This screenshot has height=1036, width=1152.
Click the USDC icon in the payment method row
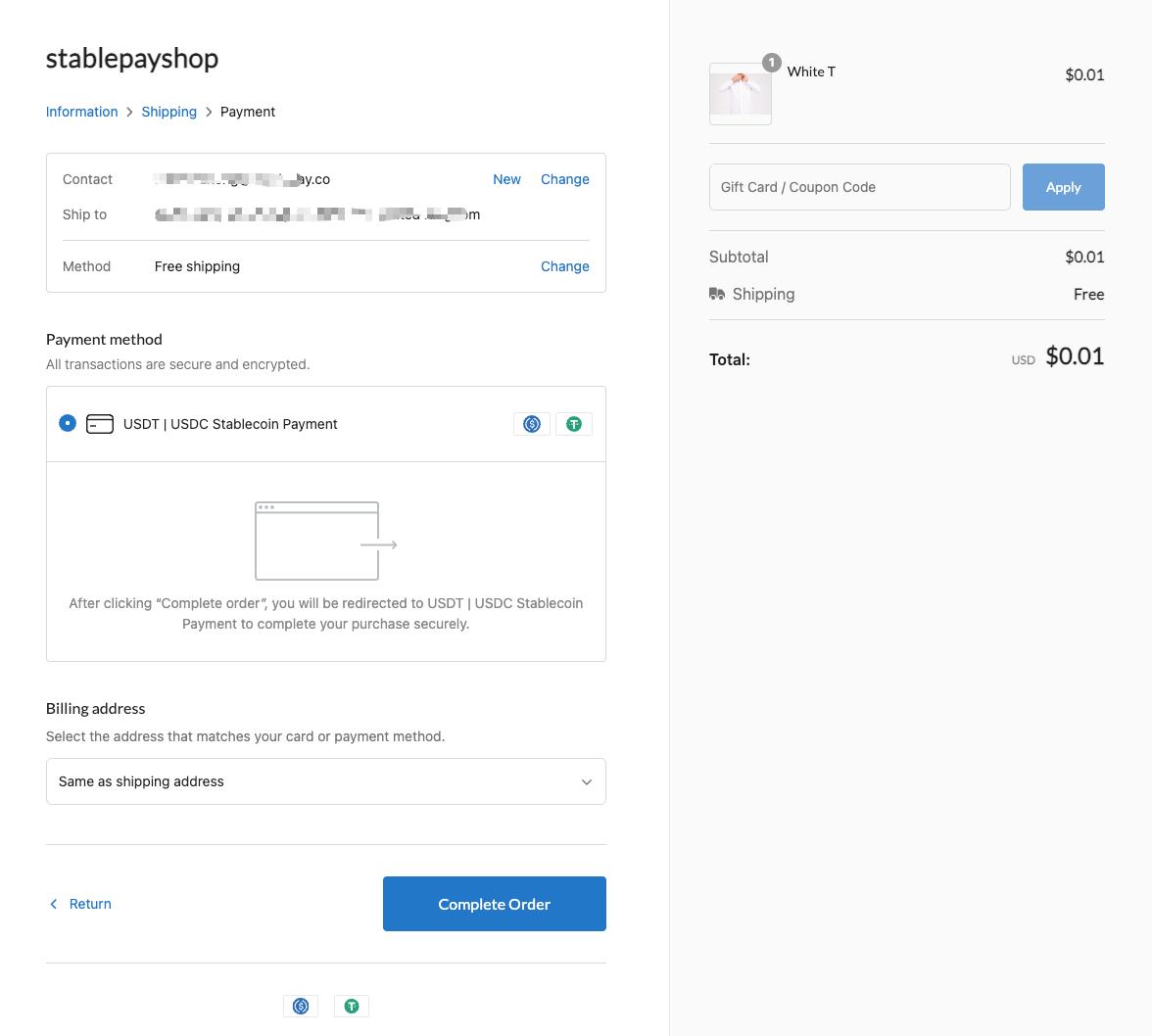click(x=532, y=424)
